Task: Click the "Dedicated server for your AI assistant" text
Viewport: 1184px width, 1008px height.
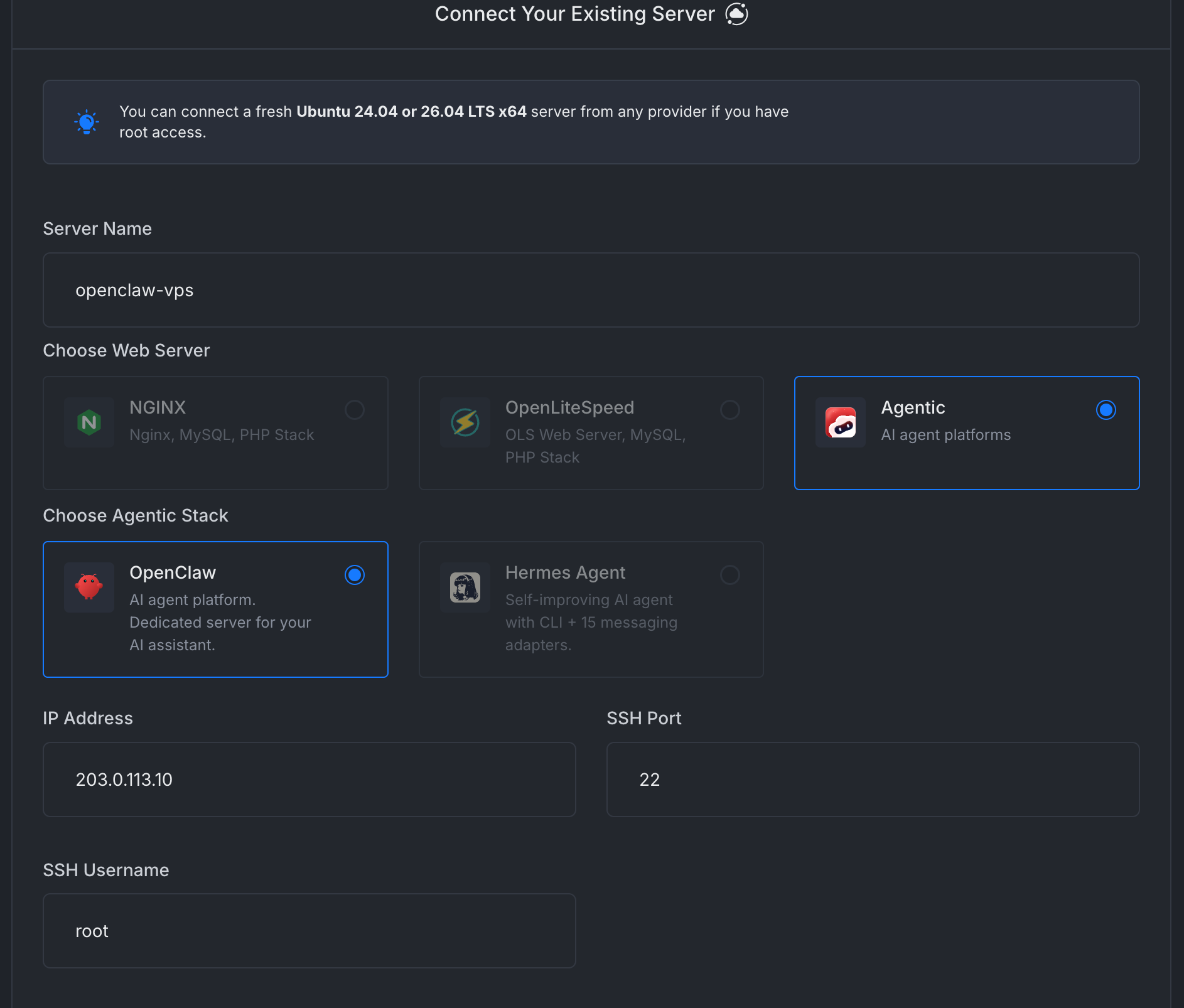Action: point(220,633)
